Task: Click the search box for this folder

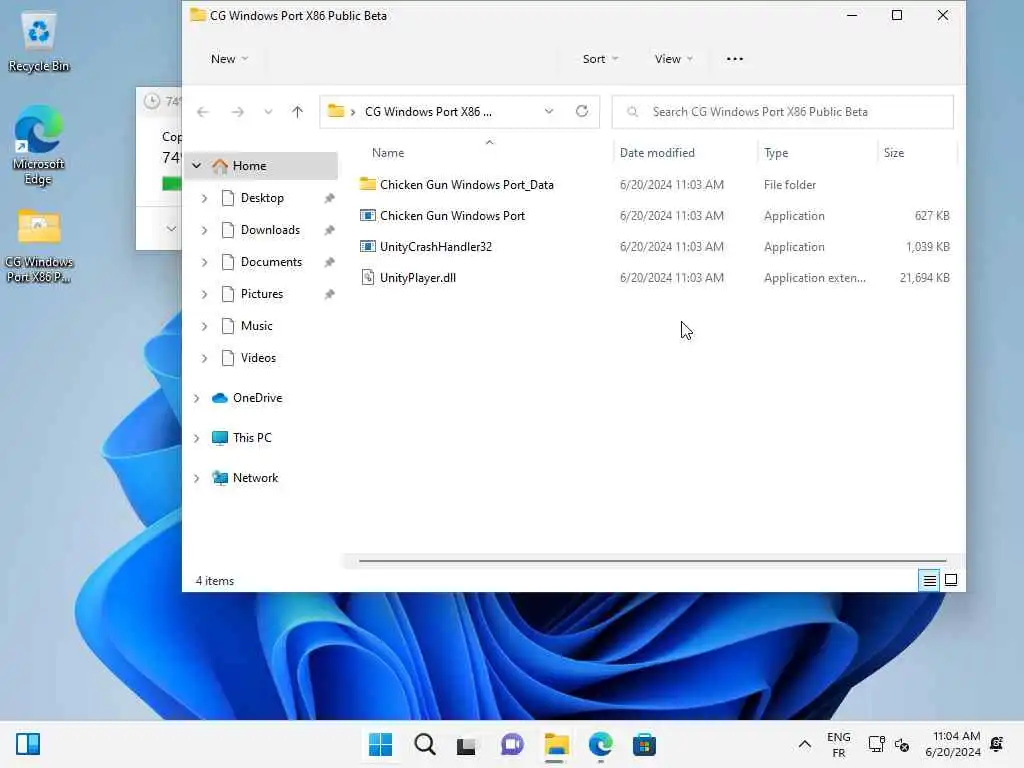Action: coord(782,112)
